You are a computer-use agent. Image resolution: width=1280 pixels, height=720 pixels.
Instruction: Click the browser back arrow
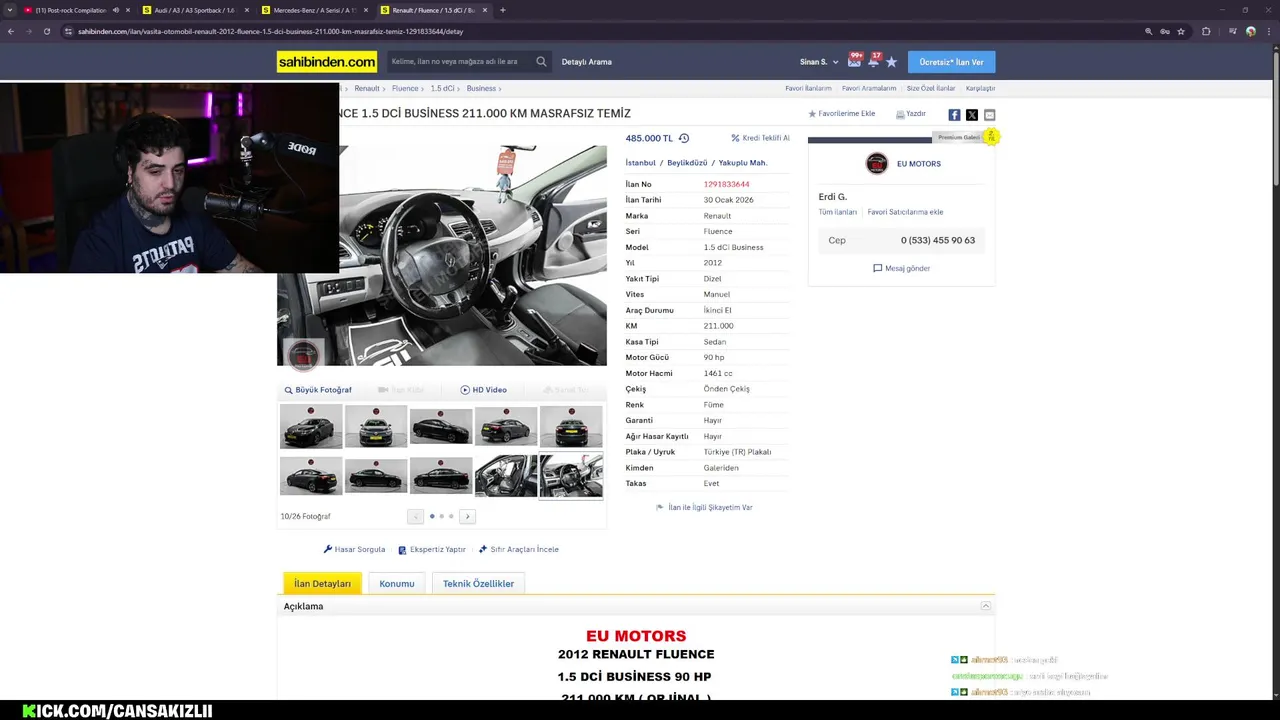point(11,31)
